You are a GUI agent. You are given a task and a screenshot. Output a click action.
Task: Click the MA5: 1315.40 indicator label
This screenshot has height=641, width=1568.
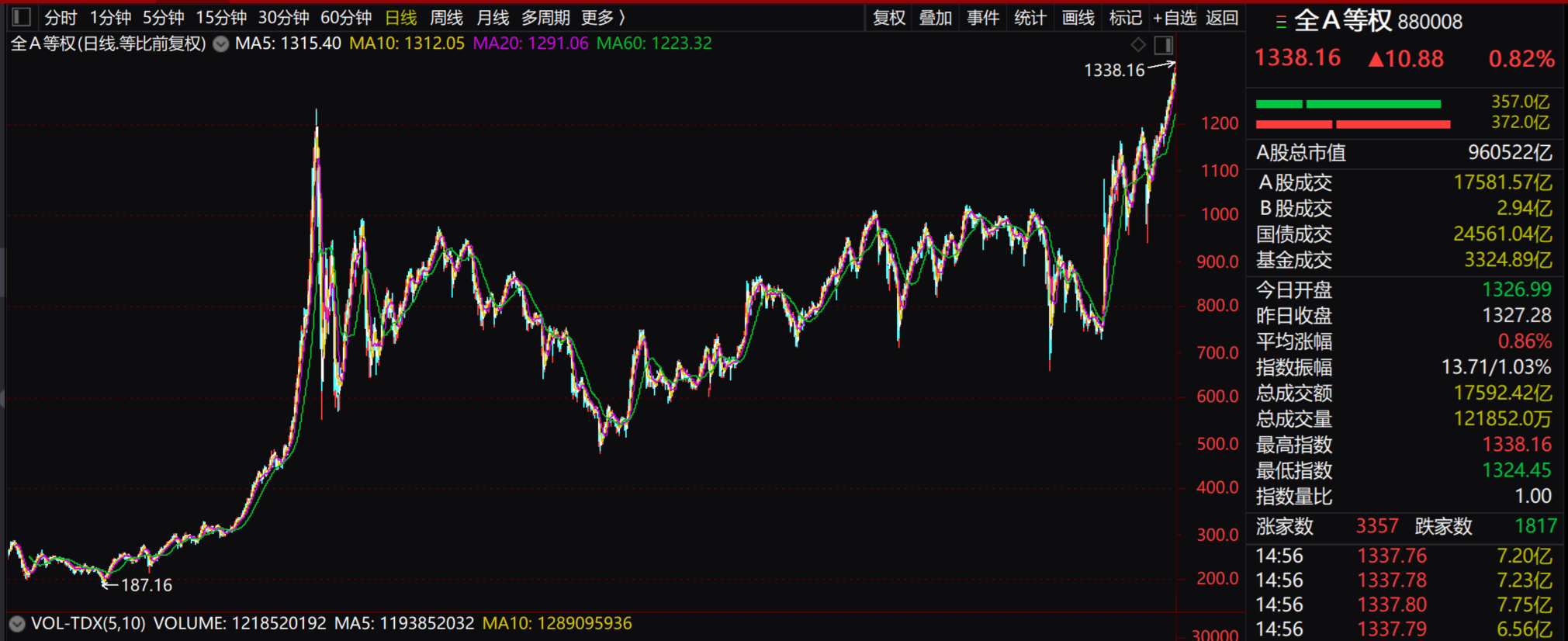[288, 43]
